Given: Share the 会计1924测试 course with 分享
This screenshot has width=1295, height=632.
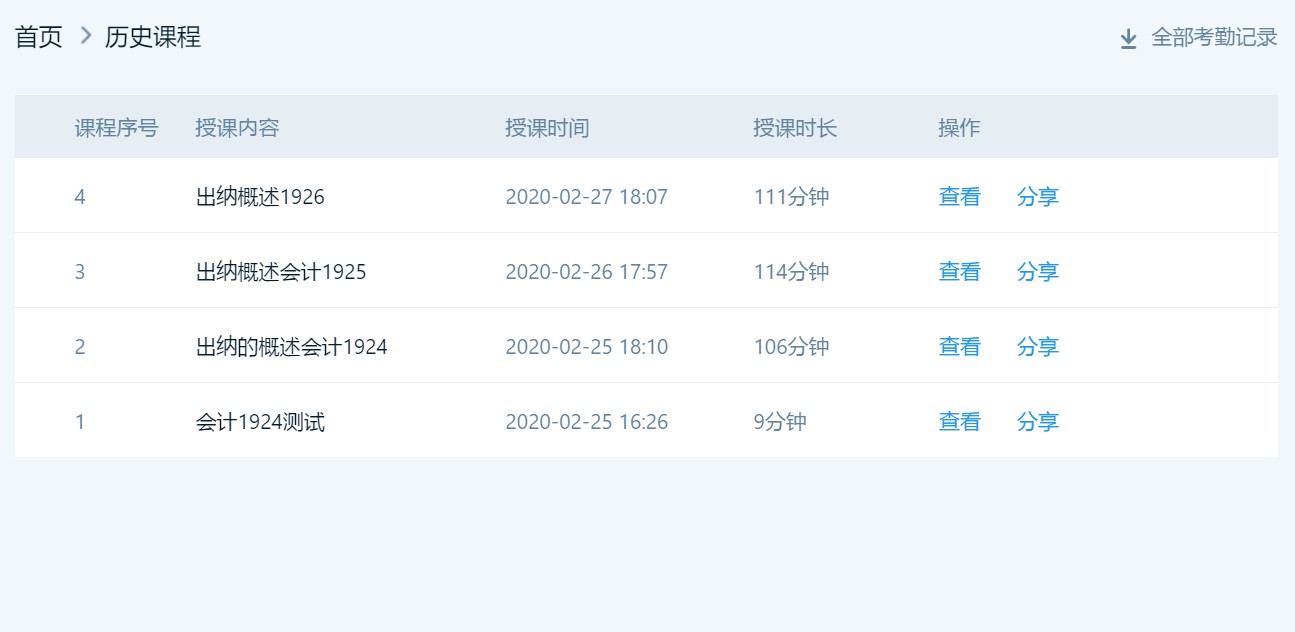Looking at the screenshot, I should [x=1037, y=422].
